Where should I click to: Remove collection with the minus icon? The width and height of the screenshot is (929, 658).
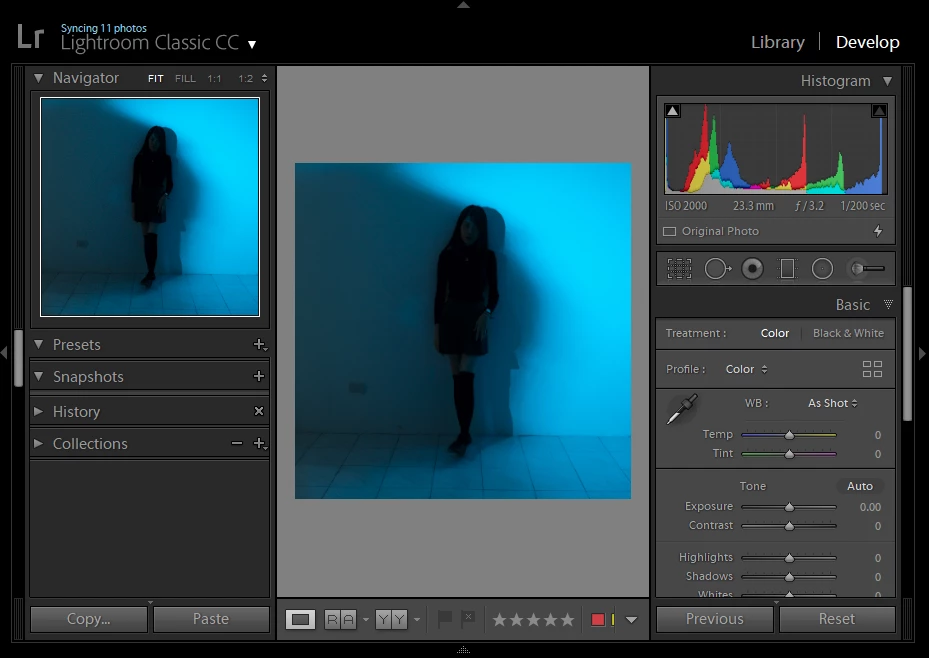pyautogui.click(x=237, y=443)
